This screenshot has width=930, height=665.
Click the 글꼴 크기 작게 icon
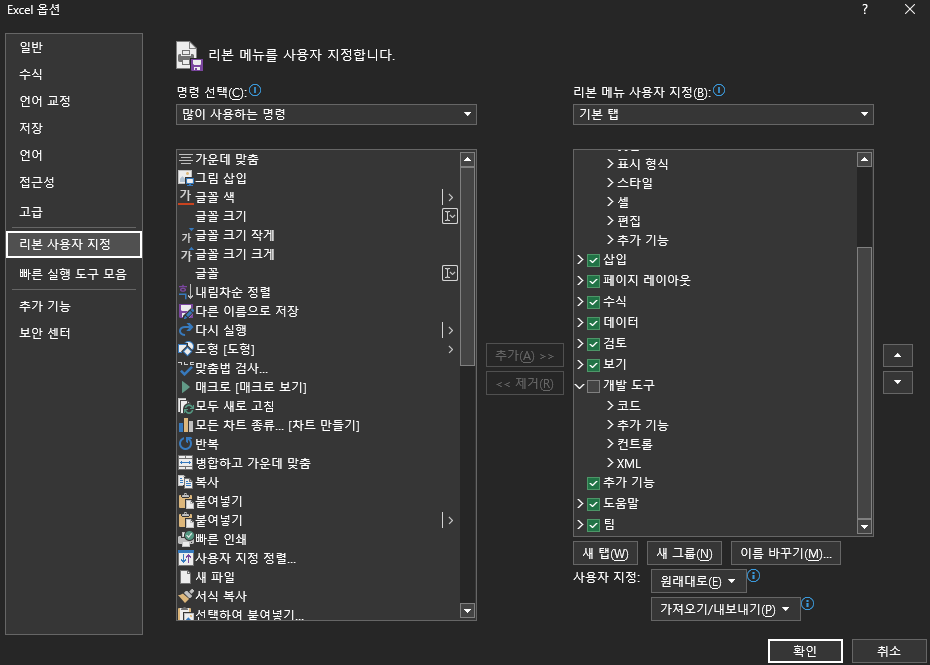pyautogui.click(x=186, y=236)
